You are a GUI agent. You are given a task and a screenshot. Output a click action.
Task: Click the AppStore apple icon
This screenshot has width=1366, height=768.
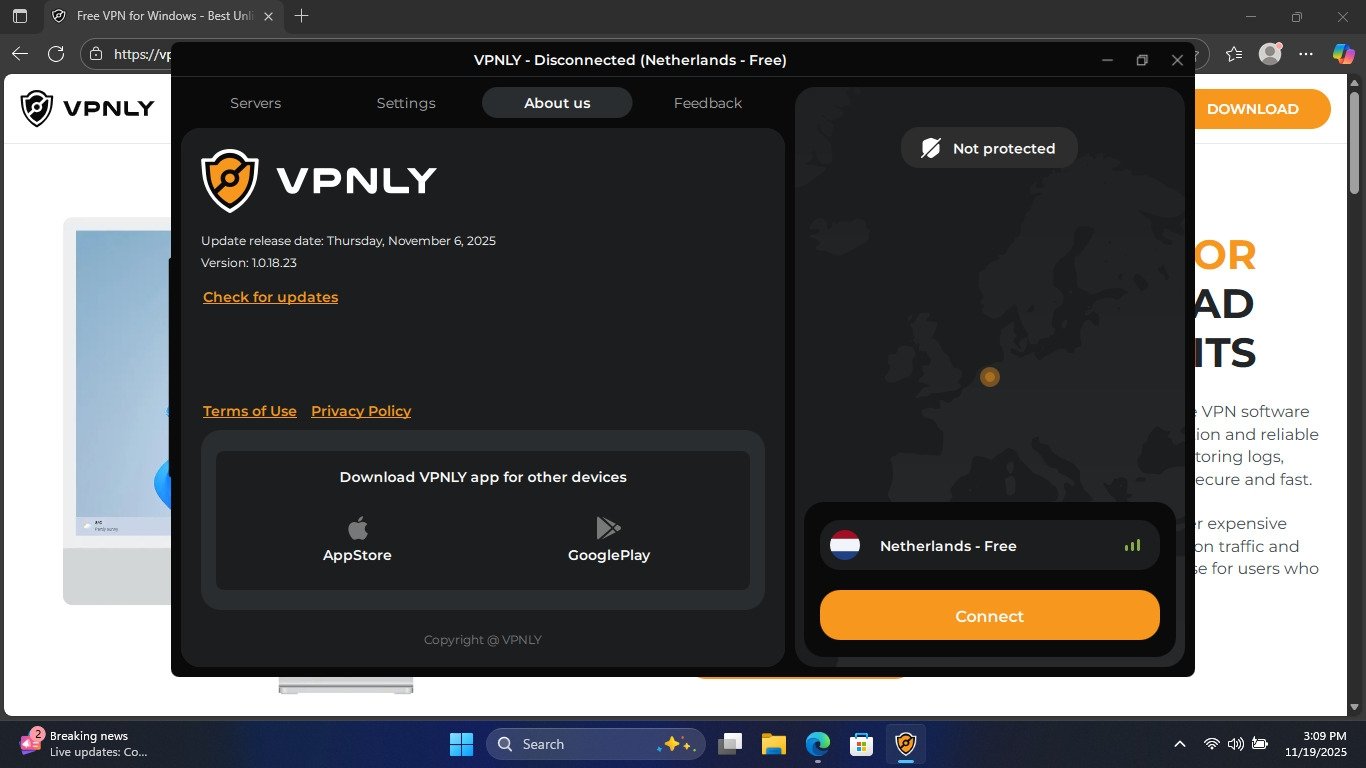pyautogui.click(x=357, y=528)
